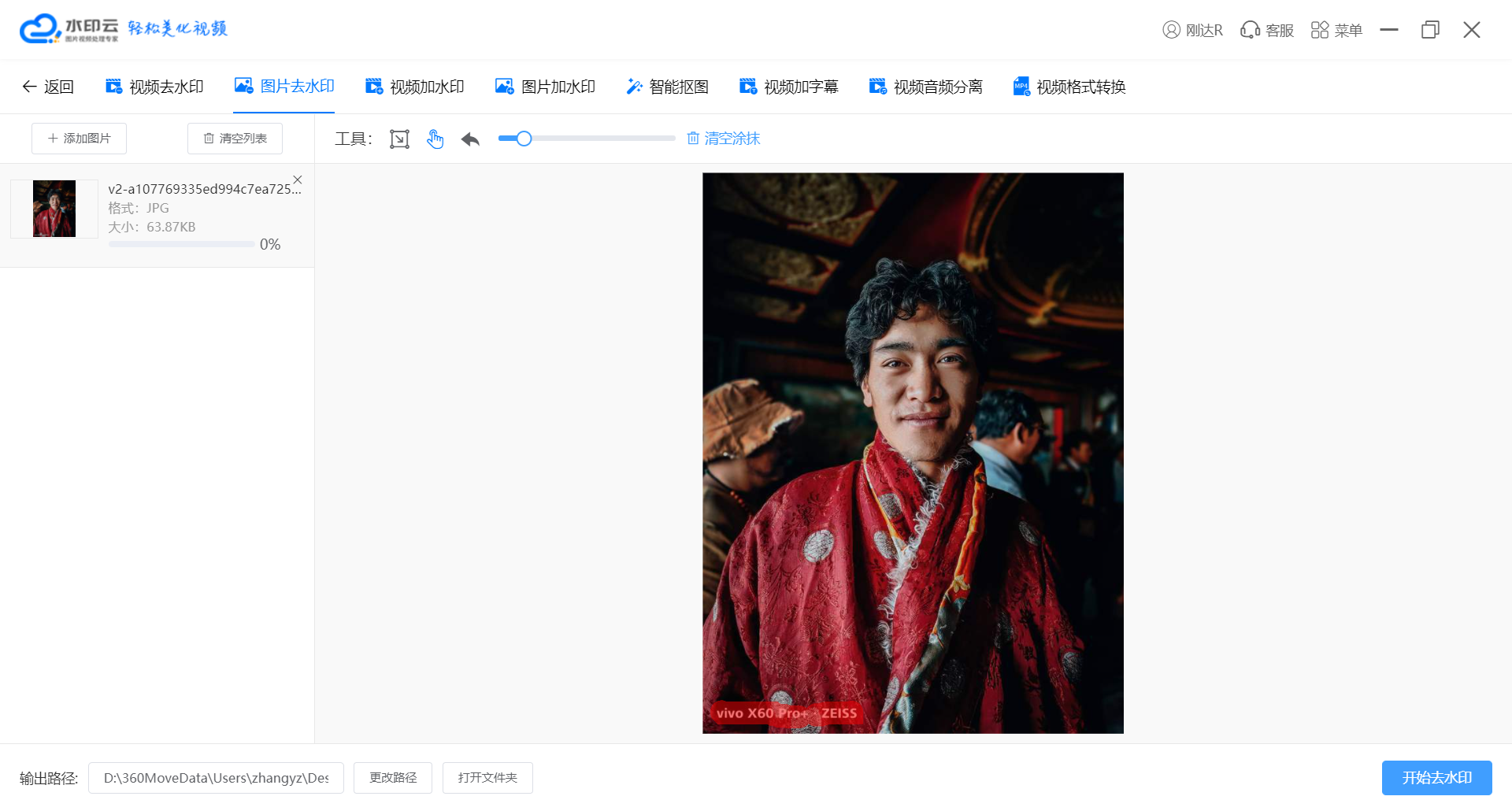Click the 添加图片 button
The image size is (1512, 811).
79,139
